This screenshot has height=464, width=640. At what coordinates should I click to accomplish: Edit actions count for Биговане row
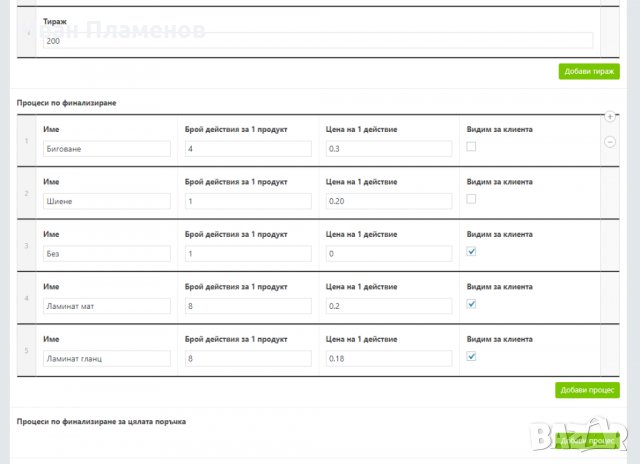coord(248,149)
